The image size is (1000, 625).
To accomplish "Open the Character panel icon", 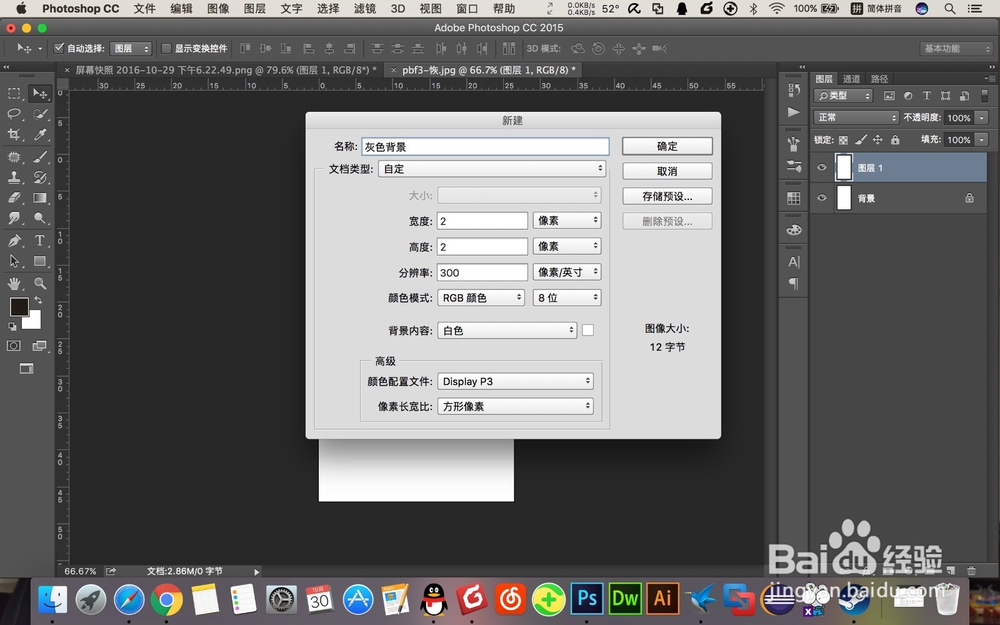I will 794,261.
